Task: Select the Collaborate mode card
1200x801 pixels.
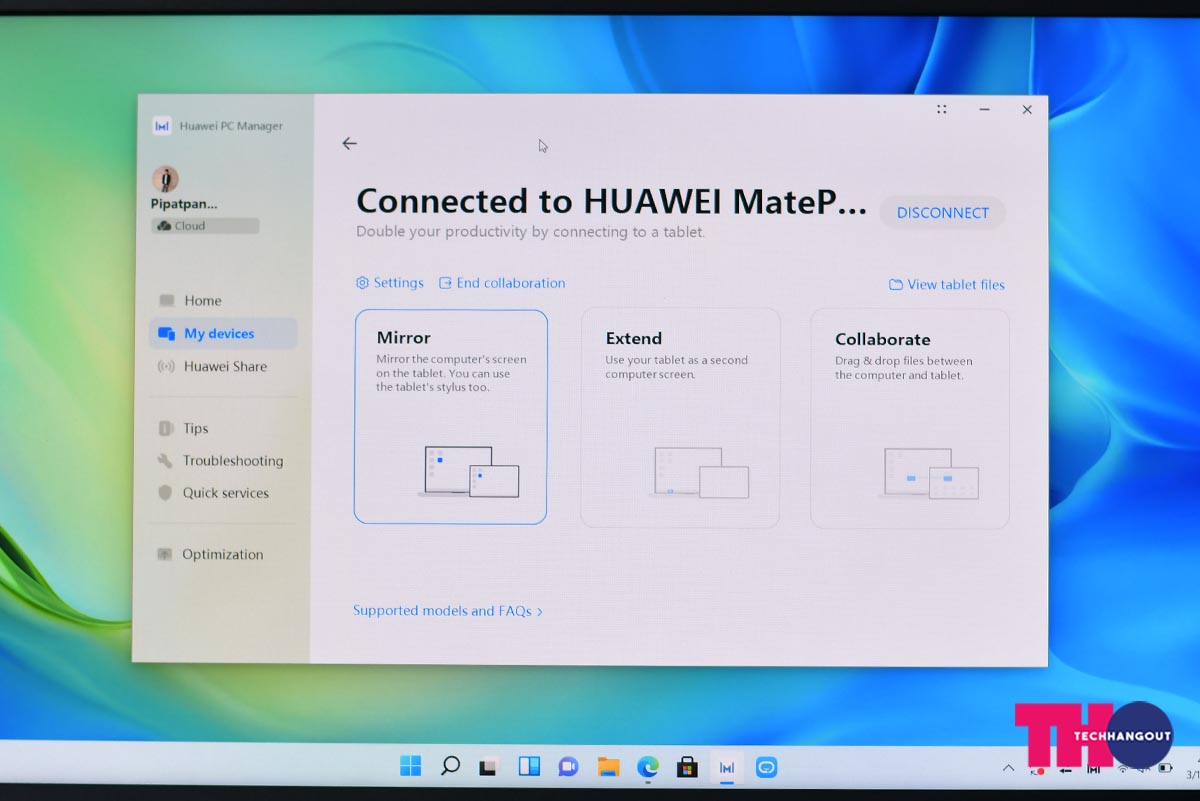Action: point(910,418)
